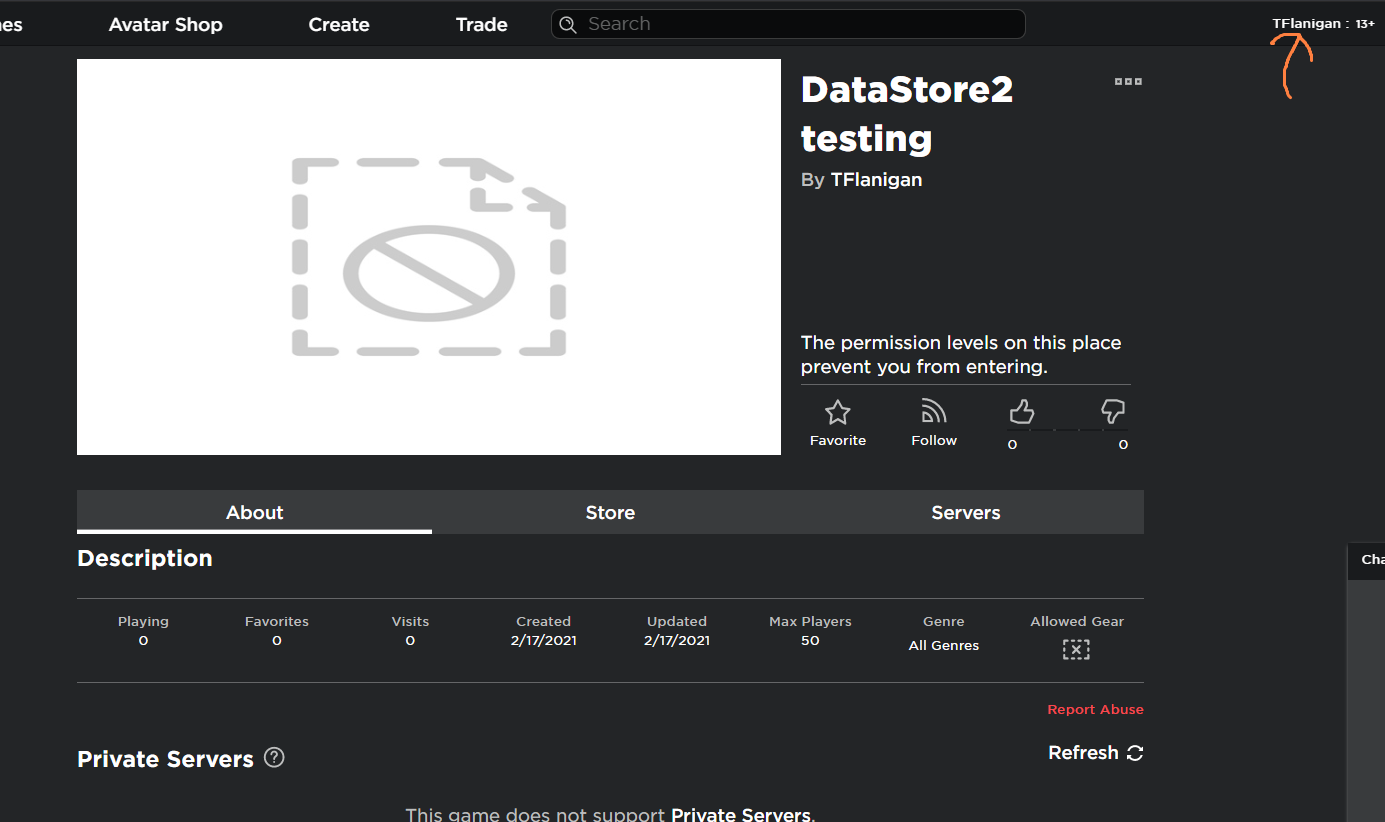Image resolution: width=1385 pixels, height=822 pixels.
Task: Click the search magnifier icon
Action: tap(567, 24)
